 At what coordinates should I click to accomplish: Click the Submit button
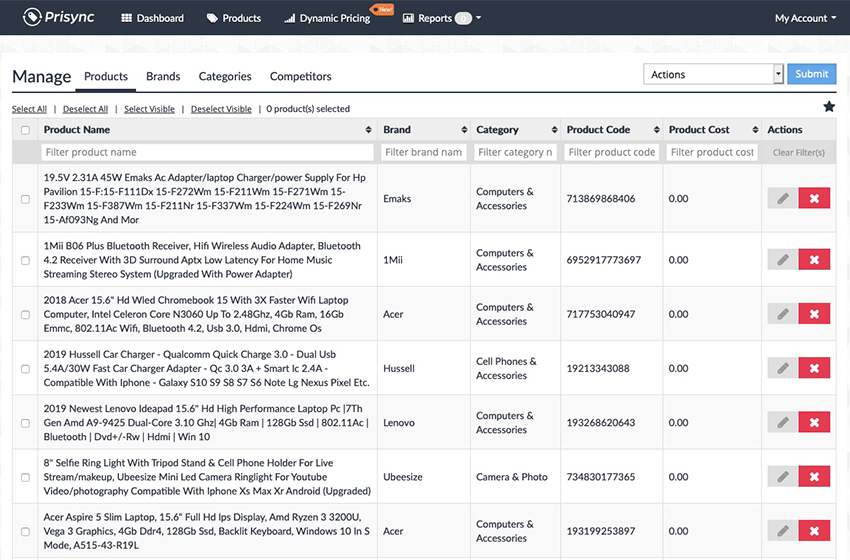(812, 74)
